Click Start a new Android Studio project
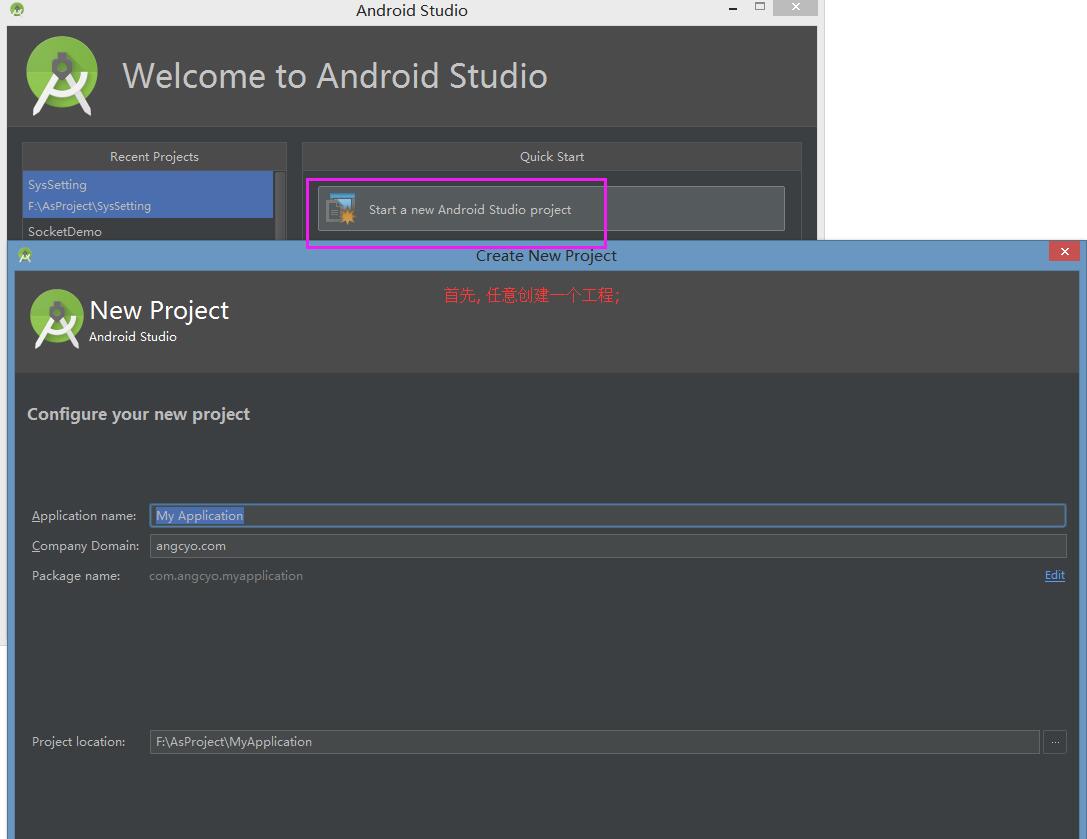 click(551, 209)
